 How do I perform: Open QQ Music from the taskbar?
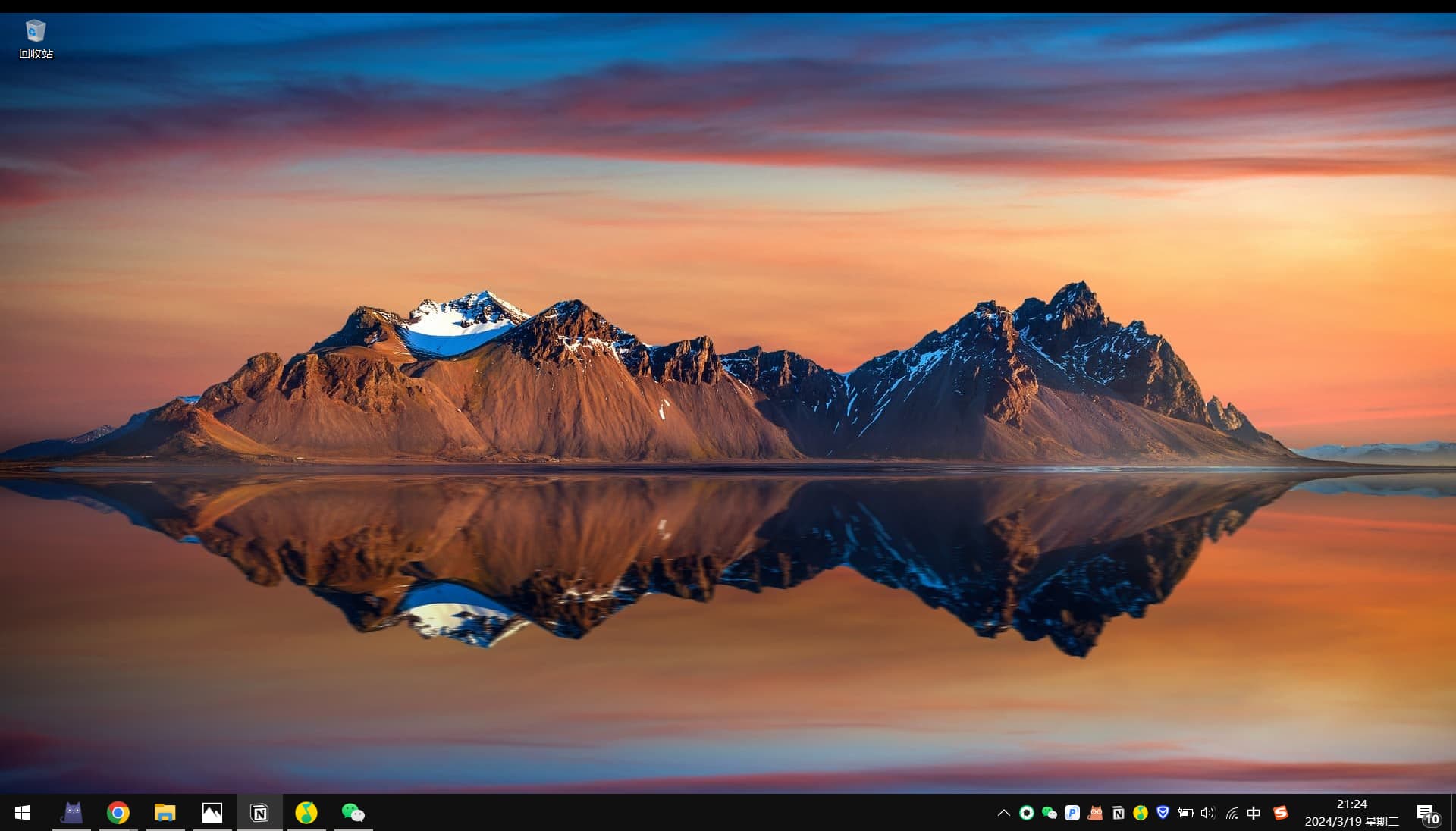tap(306, 813)
